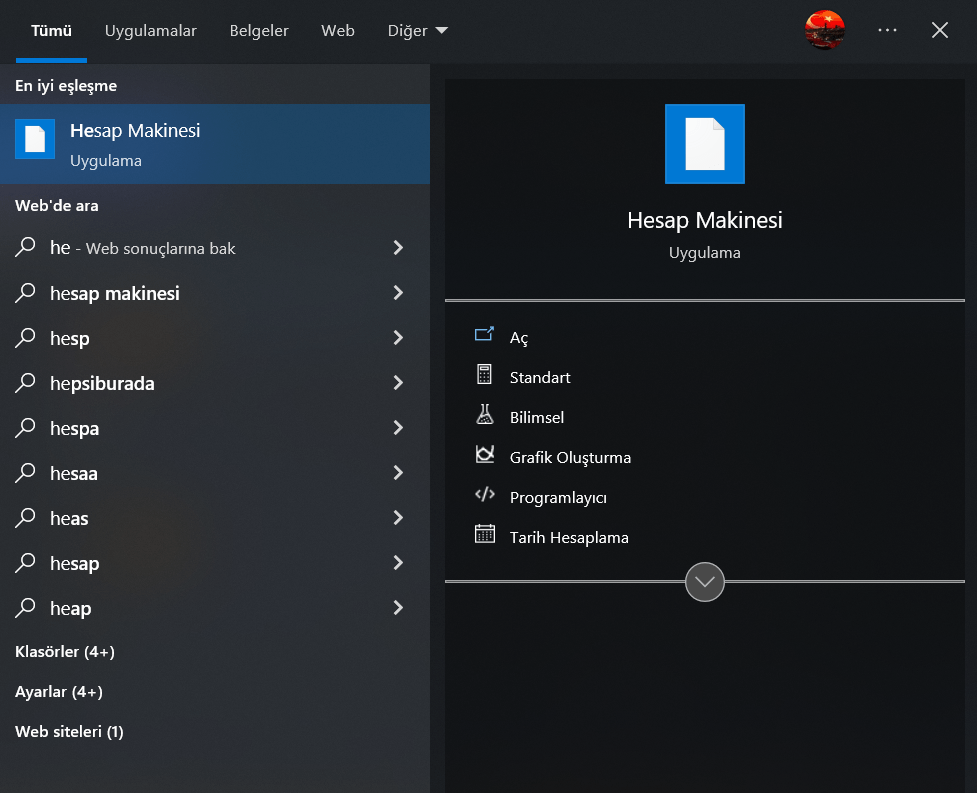Viewport: 977px width, 793px height.
Task: Launch Bilimsel calculator mode label
Action: (x=536, y=417)
